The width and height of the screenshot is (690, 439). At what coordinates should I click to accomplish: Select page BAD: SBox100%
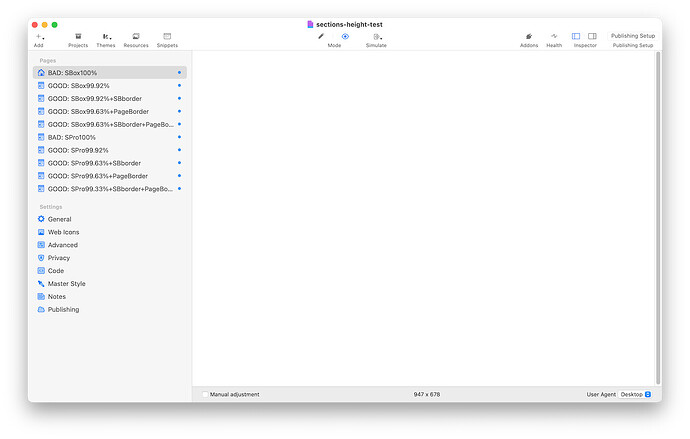[110, 73]
